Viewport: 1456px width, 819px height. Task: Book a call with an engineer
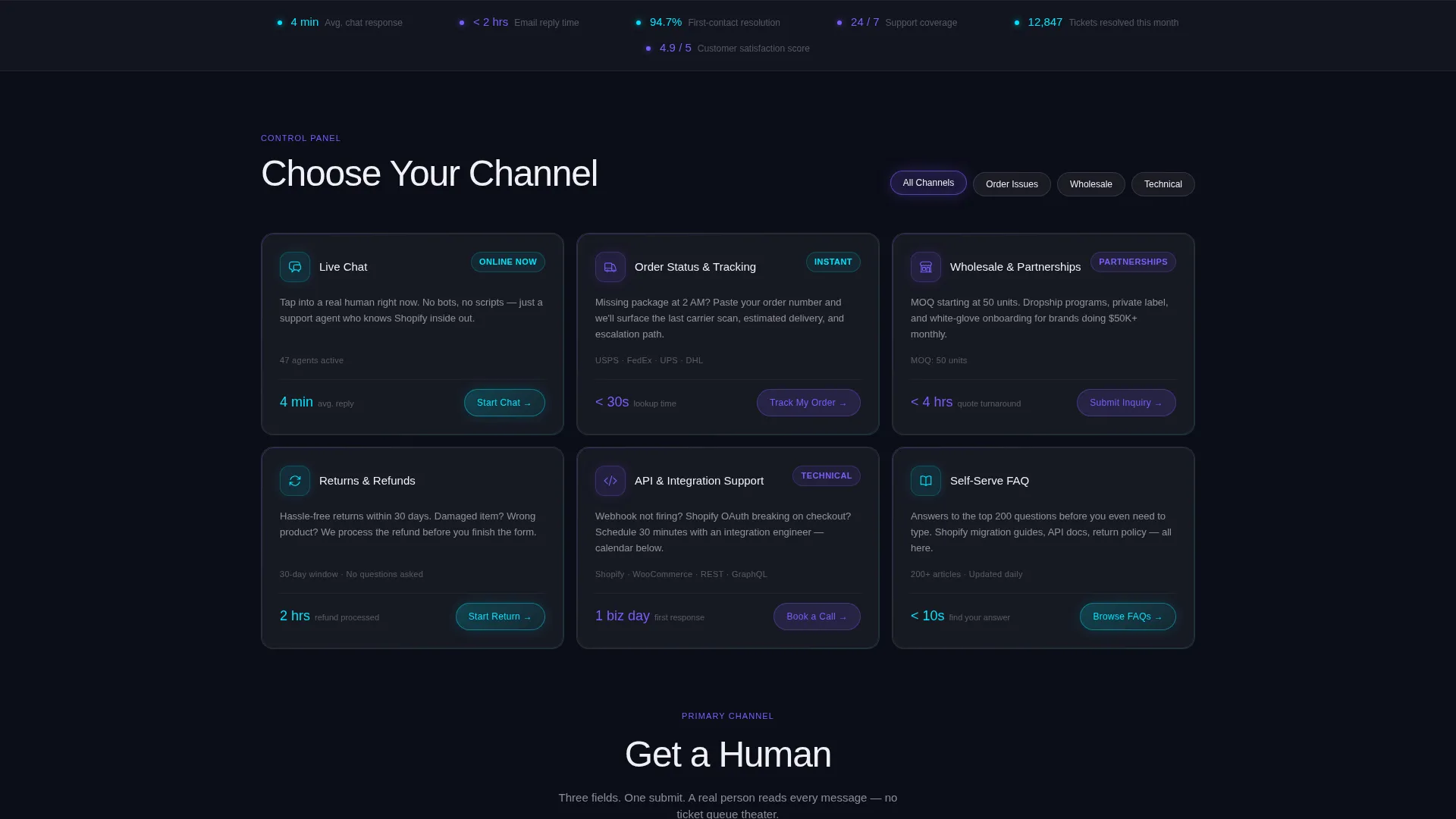[x=817, y=617]
